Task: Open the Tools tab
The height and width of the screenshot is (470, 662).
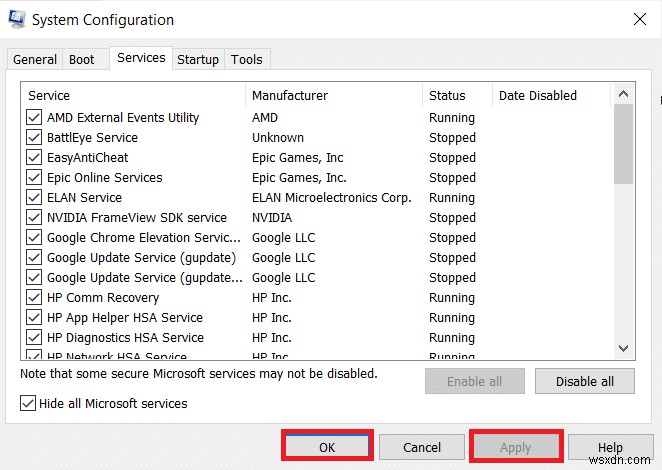Action: tap(247, 60)
